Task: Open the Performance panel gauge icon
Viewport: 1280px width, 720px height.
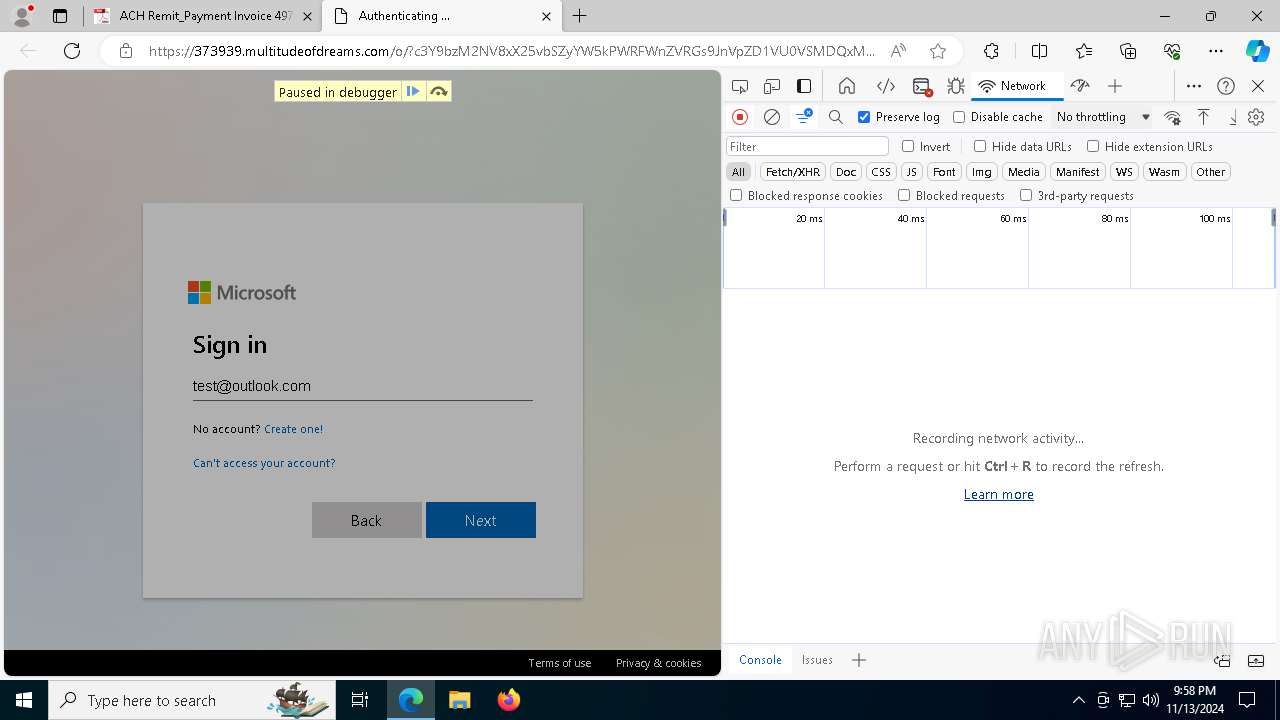Action: [1079, 86]
